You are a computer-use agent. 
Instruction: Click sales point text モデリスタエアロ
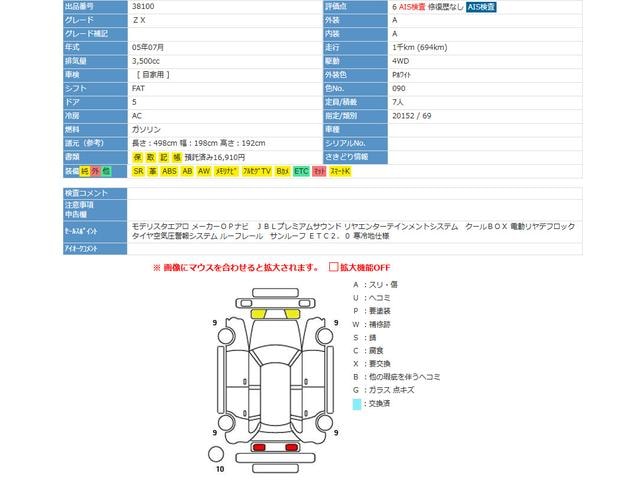pyautogui.click(x=160, y=227)
